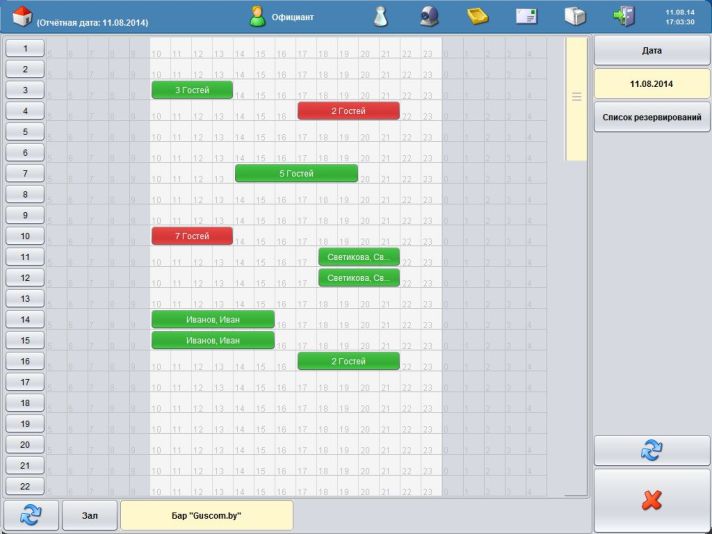This screenshot has height=534, width=712.
Task: Select table row number 14
Action: [25, 319]
